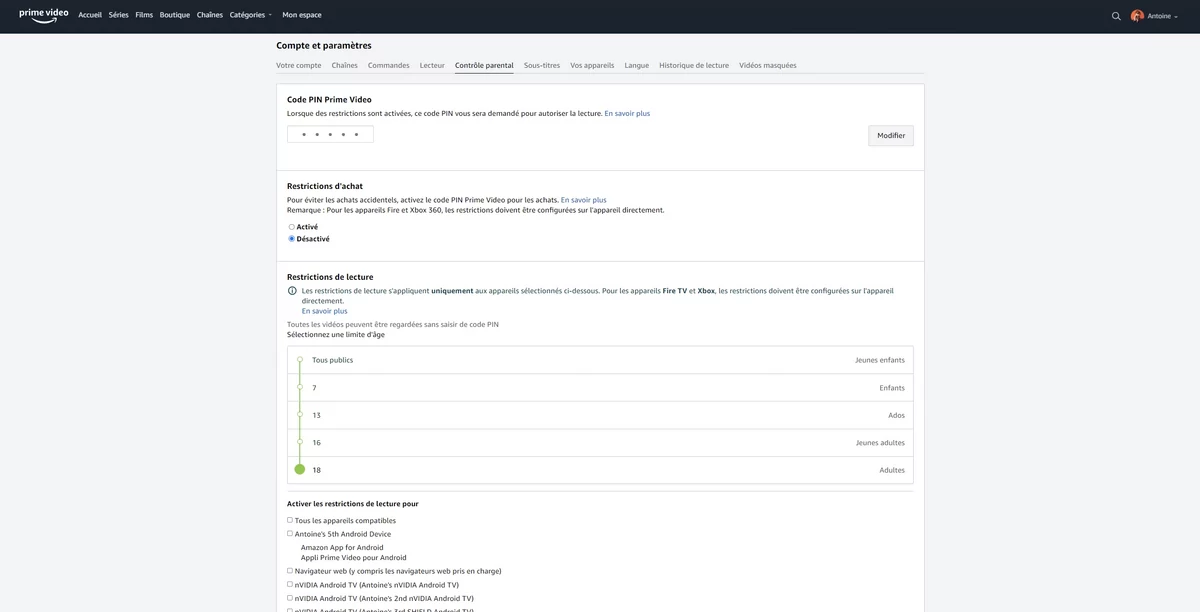Expand the Catégories dropdown
This screenshot has width=1200, height=612.
[251, 15]
